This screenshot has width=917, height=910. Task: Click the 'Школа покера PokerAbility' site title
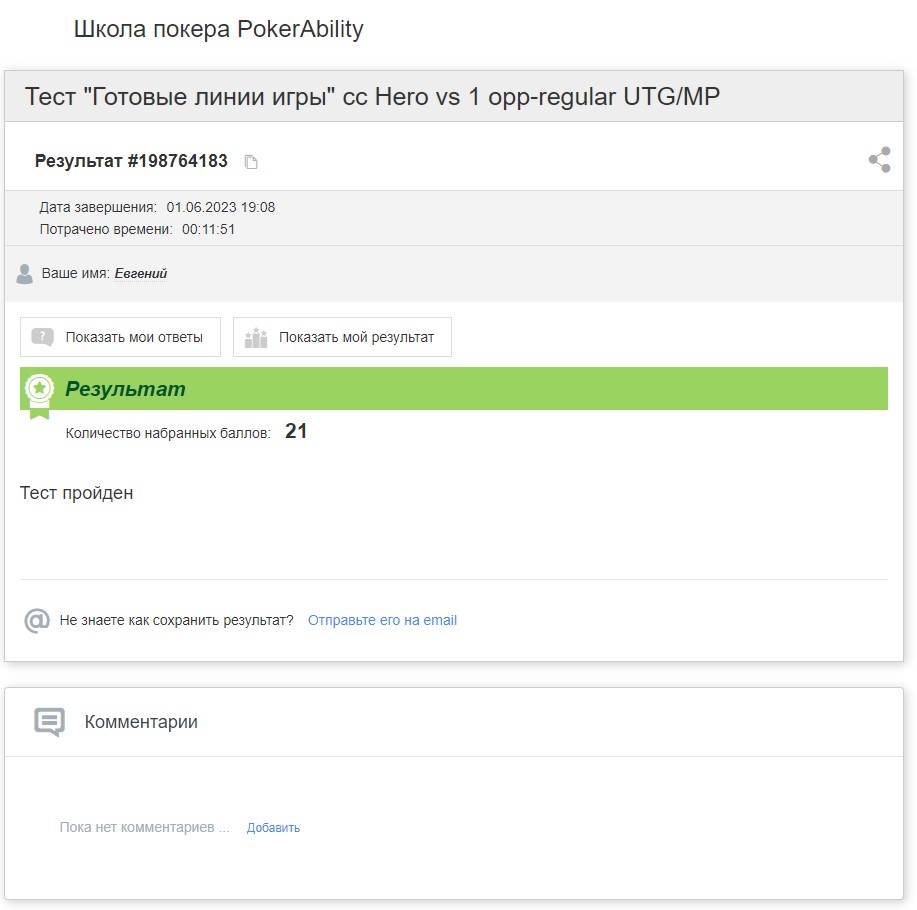pyautogui.click(x=219, y=29)
